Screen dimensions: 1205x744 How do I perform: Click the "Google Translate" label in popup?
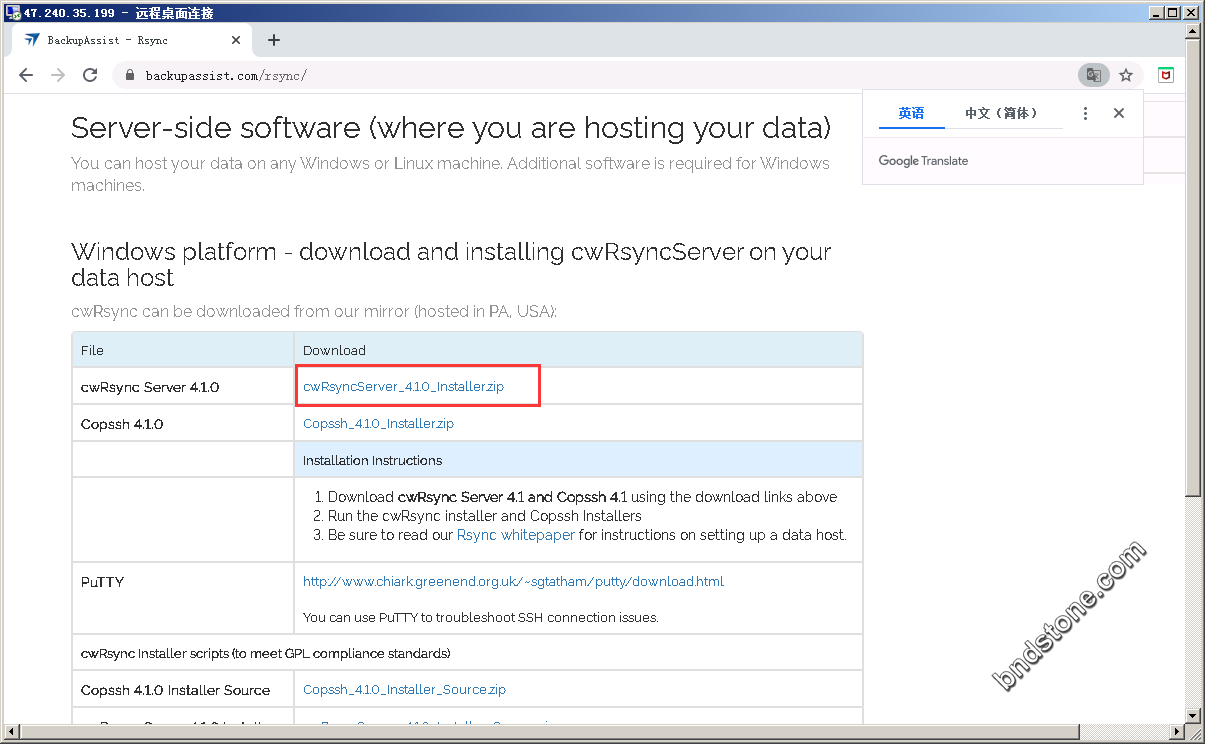[x=923, y=160]
